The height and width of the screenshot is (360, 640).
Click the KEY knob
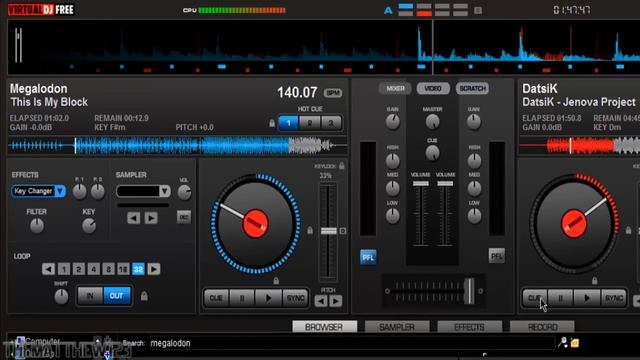coord(89,226)
